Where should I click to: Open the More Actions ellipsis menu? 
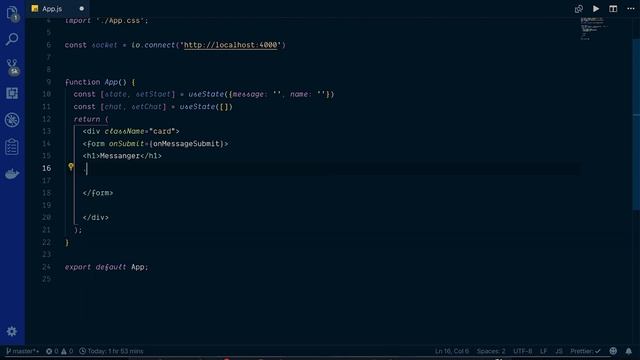coord(631,9)
